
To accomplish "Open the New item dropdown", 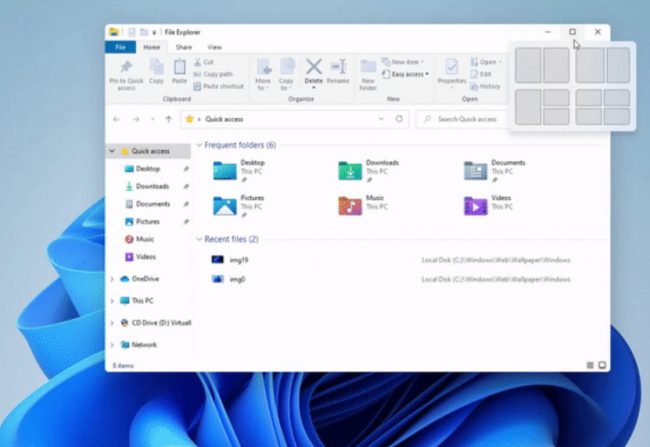I will pyautogui.click(x=403, y=62).
